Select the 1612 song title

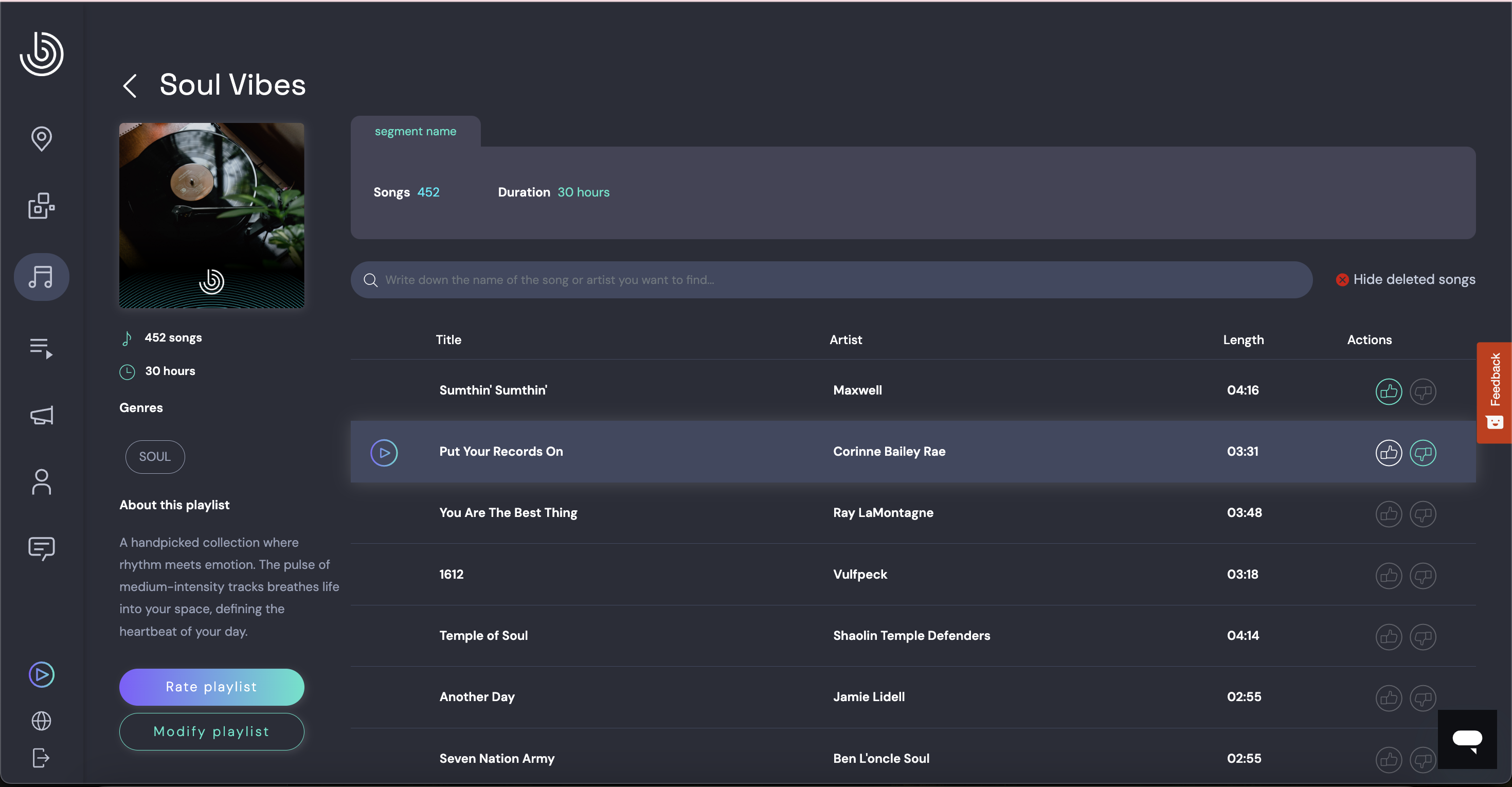pyautogui.click(x=452, y=575)
